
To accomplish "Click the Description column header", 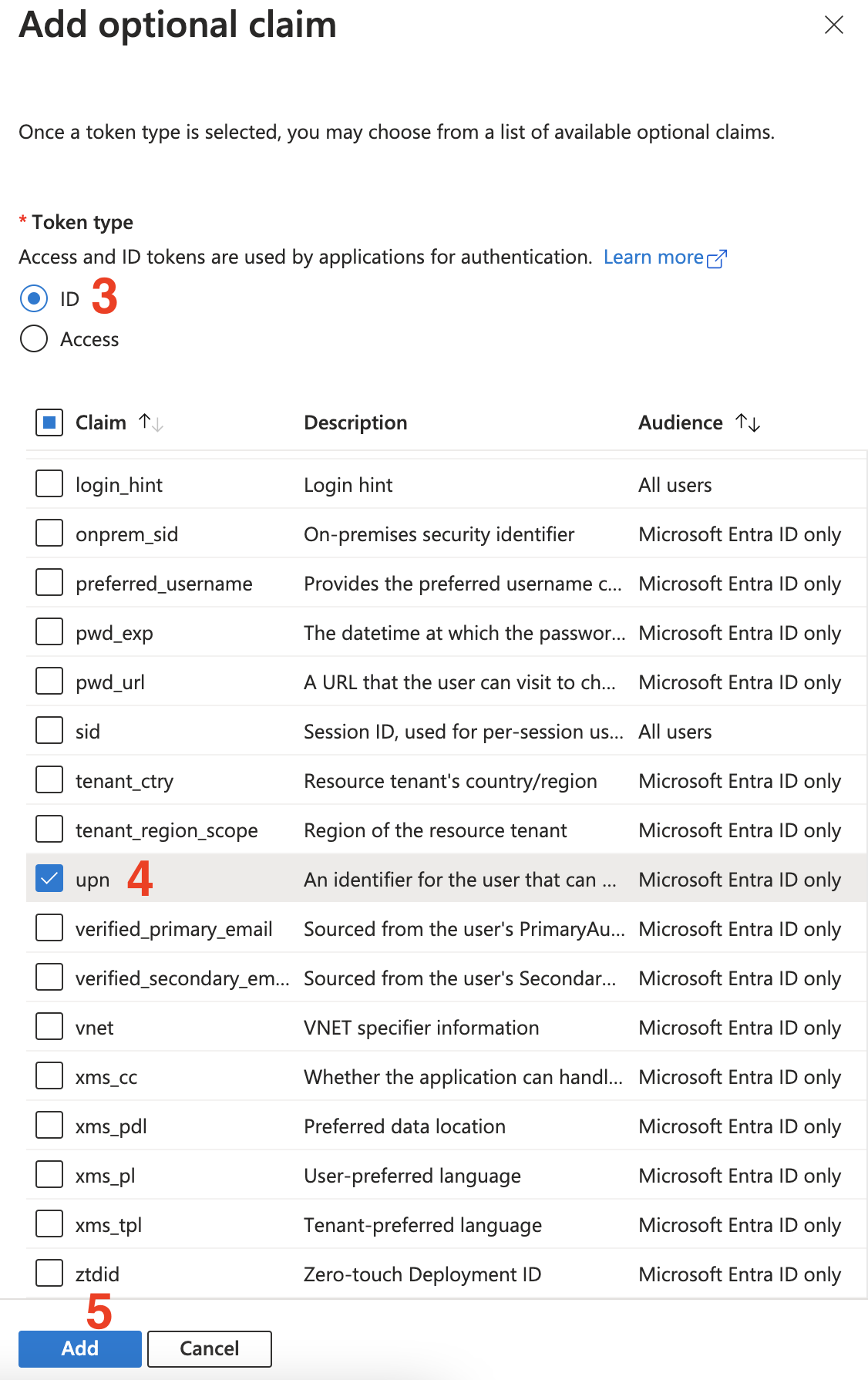I will tap(355, 422).
